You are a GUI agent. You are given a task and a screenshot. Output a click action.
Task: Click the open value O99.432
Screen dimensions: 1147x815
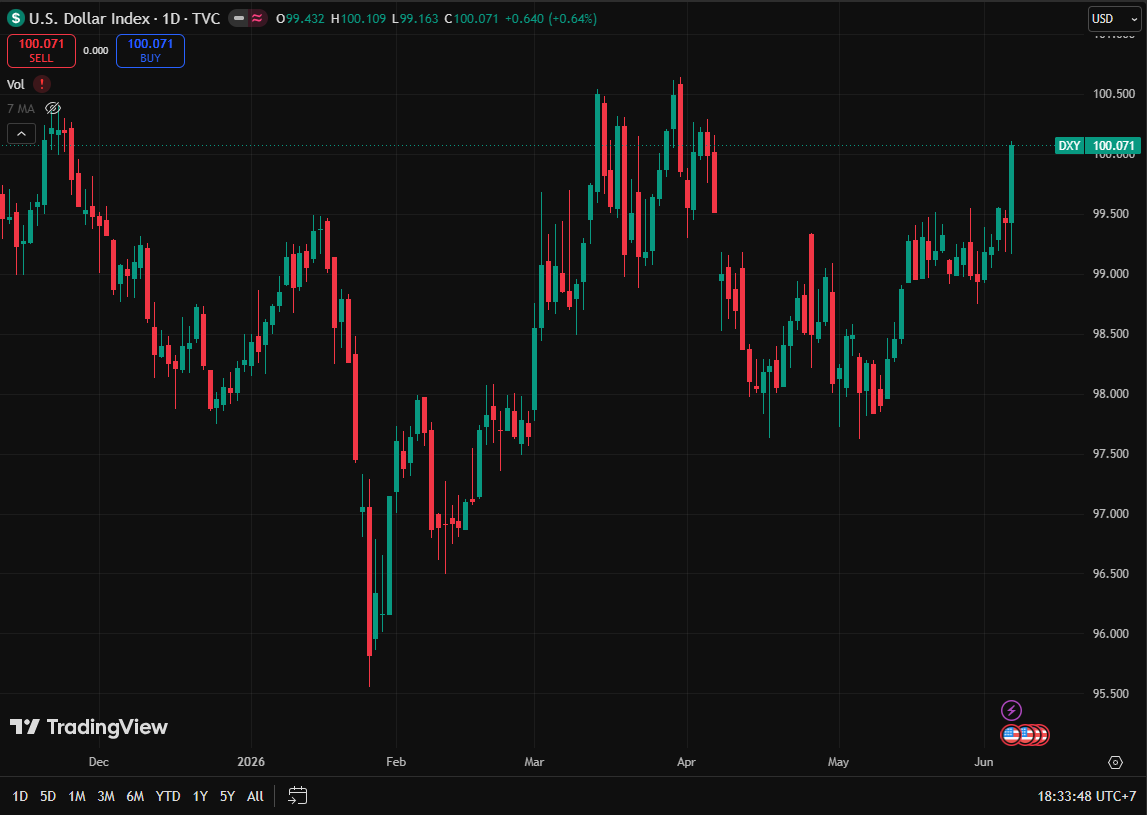[300, 19]
